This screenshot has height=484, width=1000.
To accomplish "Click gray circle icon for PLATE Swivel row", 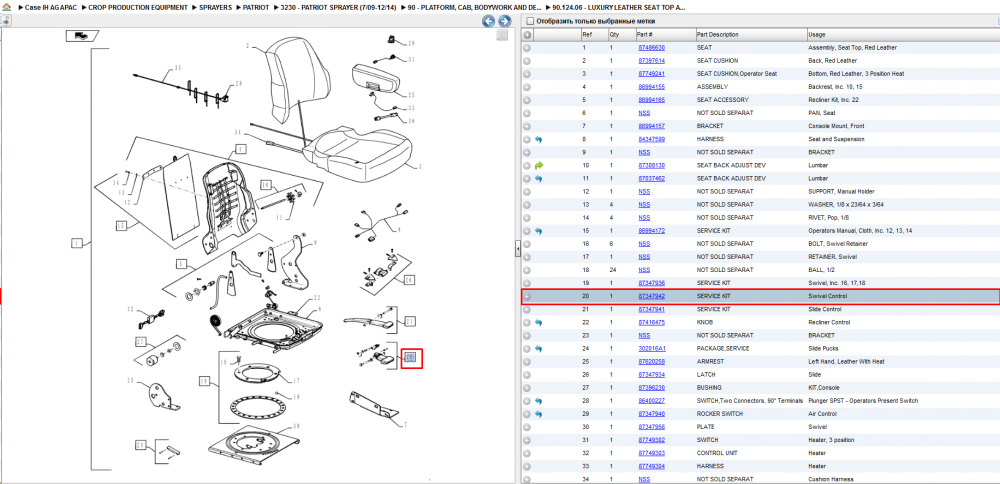I will [527, 427].
